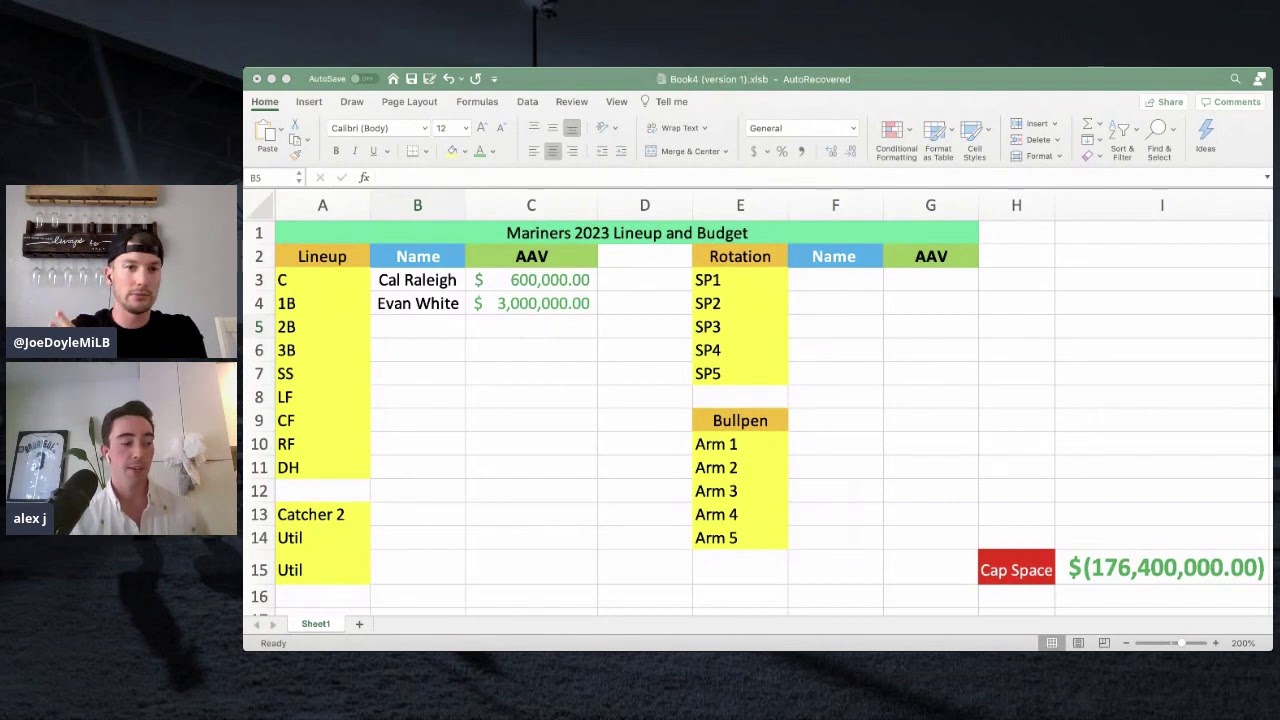The image size is (1280, 720).
Task: Toggle Align Left
Action: [533, 151]
